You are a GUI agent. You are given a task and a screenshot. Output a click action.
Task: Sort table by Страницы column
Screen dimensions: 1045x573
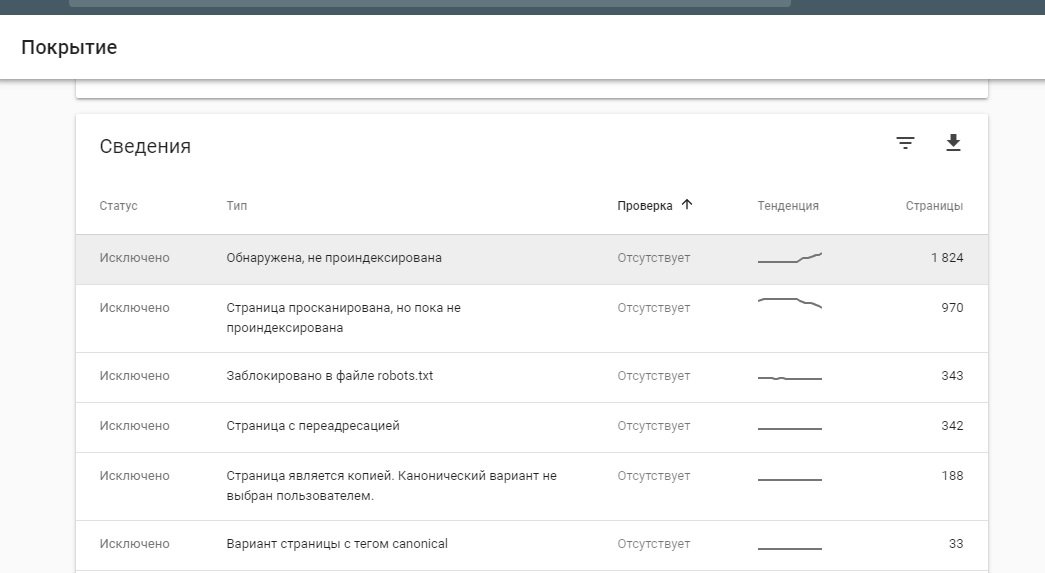934,206
